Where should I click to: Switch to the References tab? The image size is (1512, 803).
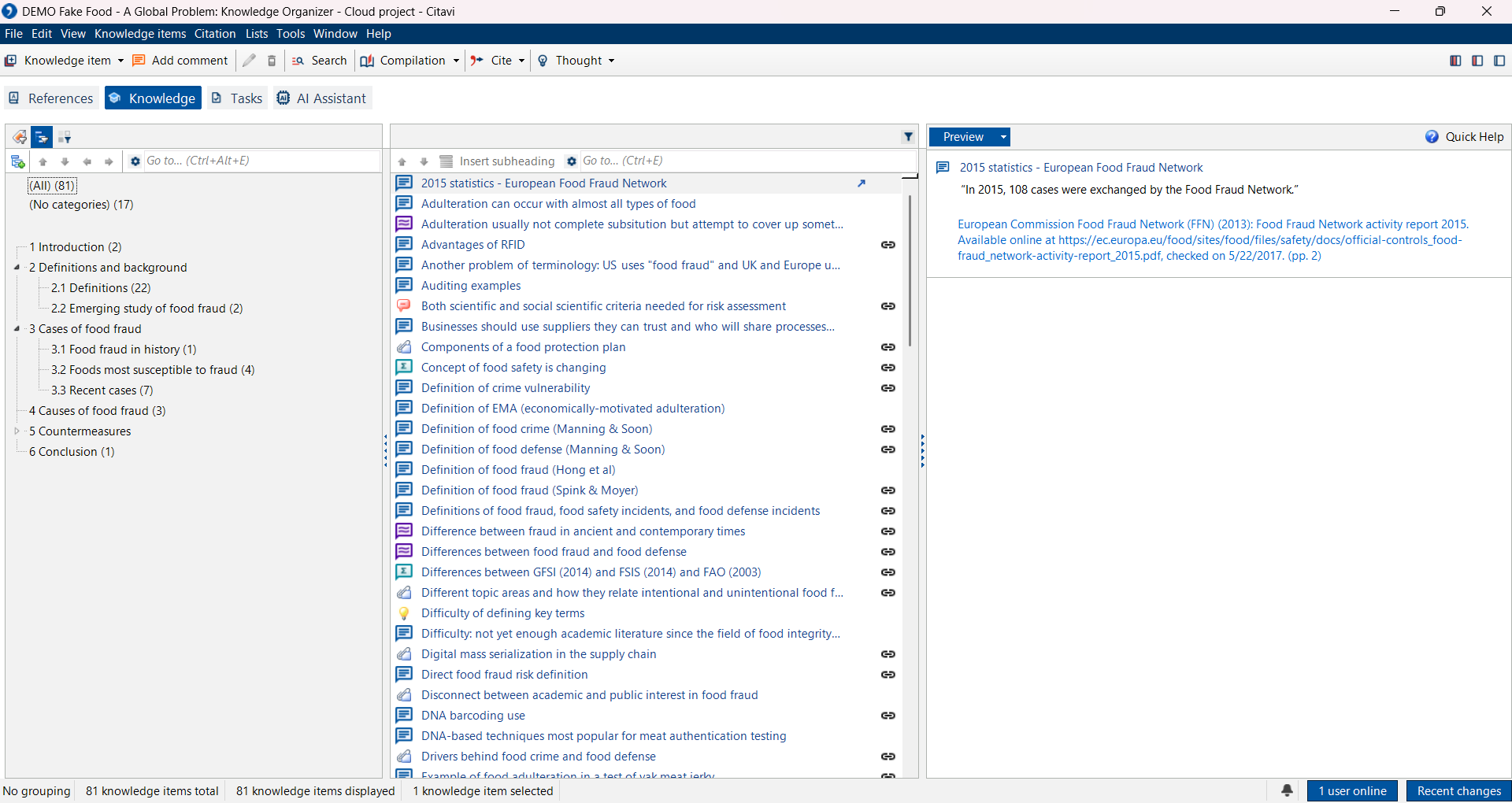[51, 98]
